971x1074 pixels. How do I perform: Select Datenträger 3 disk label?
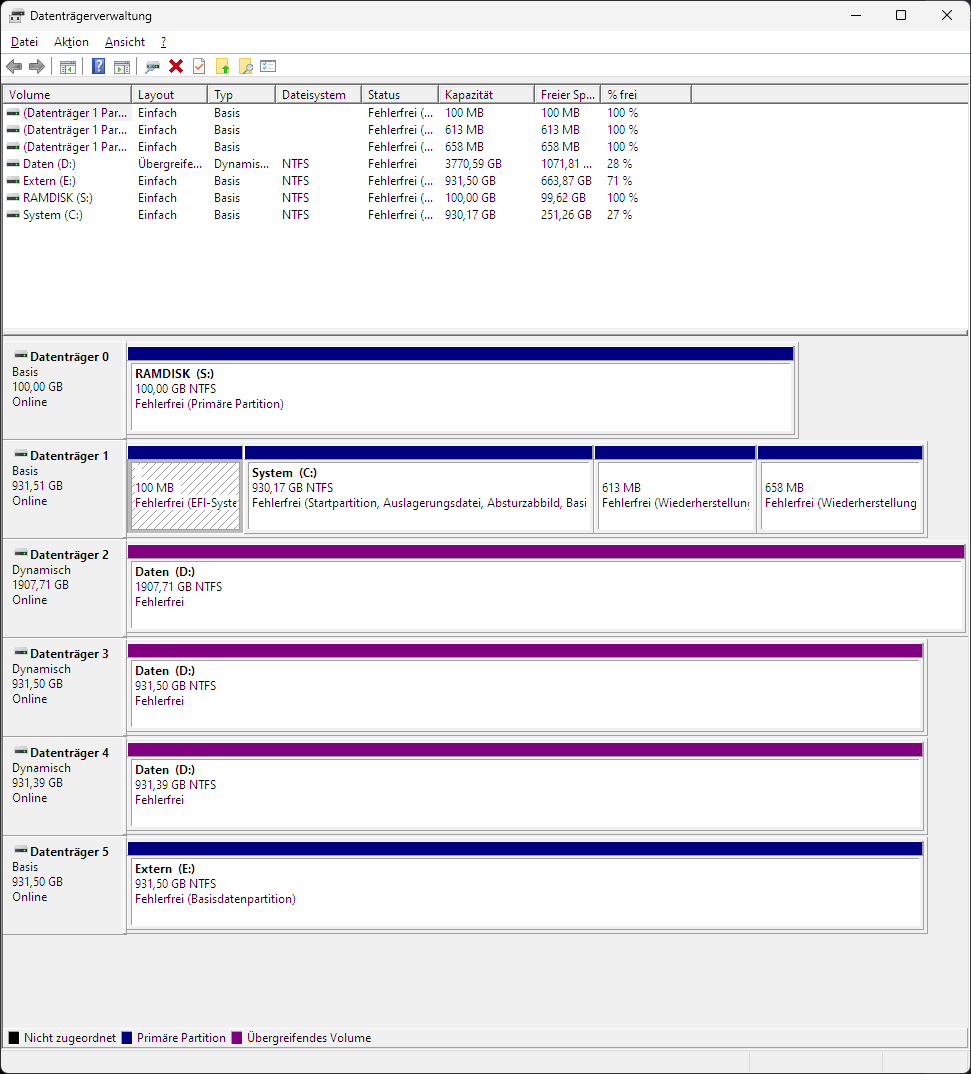click(64, 688)
